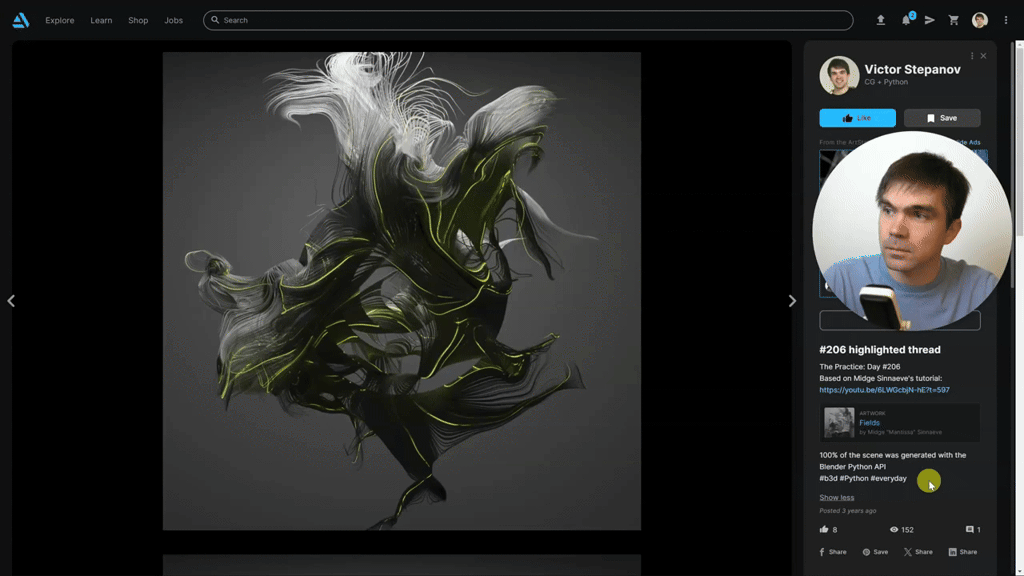Save the artwork to Pinterest
This screenshot has height=576, width=1024.
coord(875,551)
